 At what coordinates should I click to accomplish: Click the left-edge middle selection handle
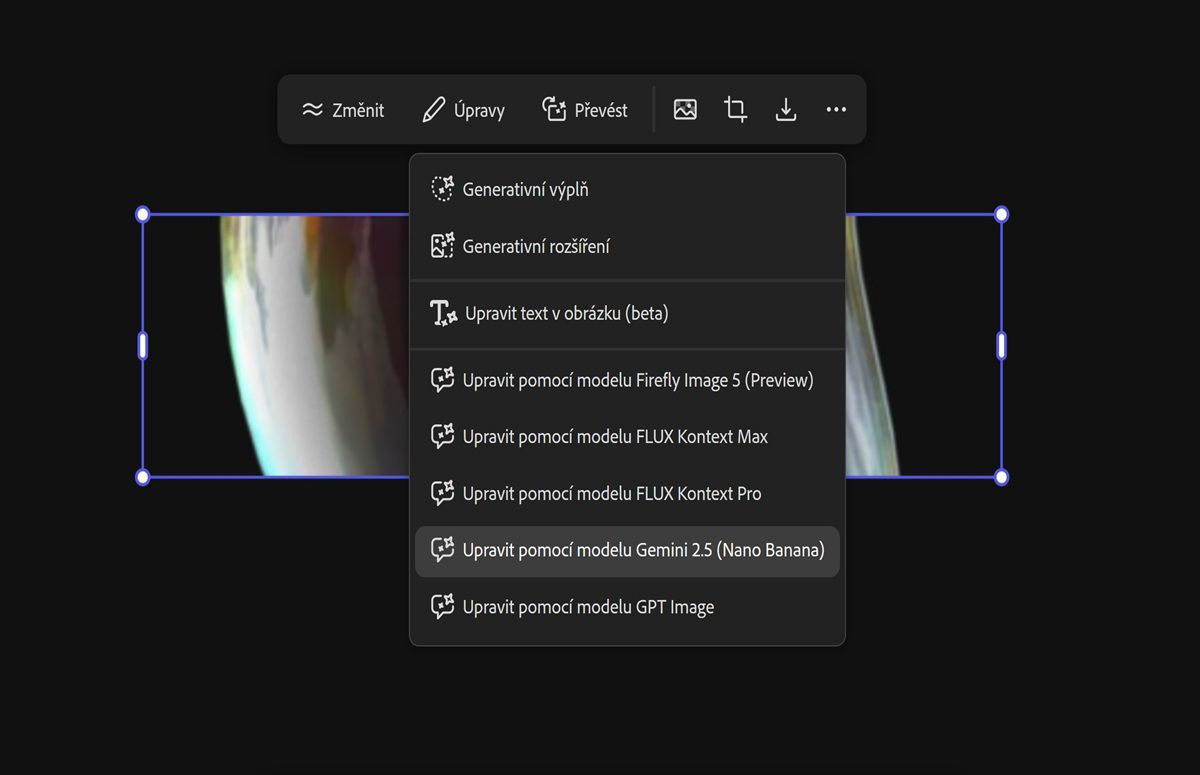pyautogui.click(x=142, y=346)
